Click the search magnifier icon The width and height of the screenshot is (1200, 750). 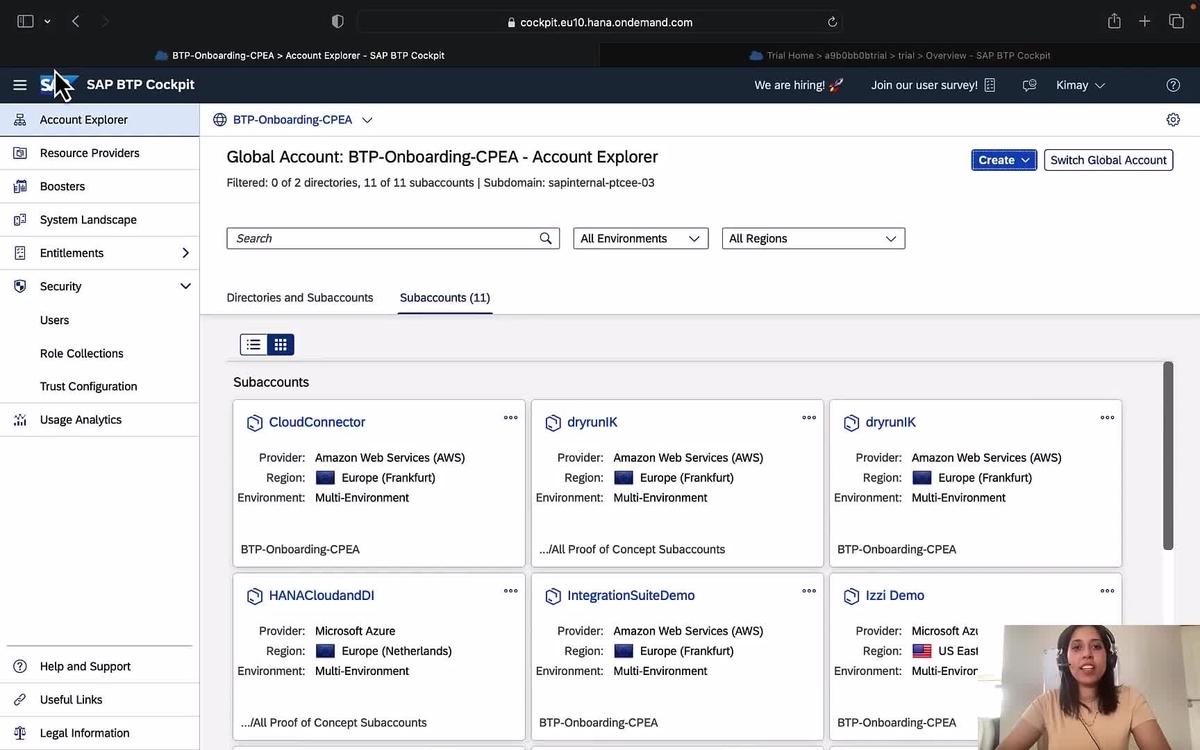coord(546,238)
